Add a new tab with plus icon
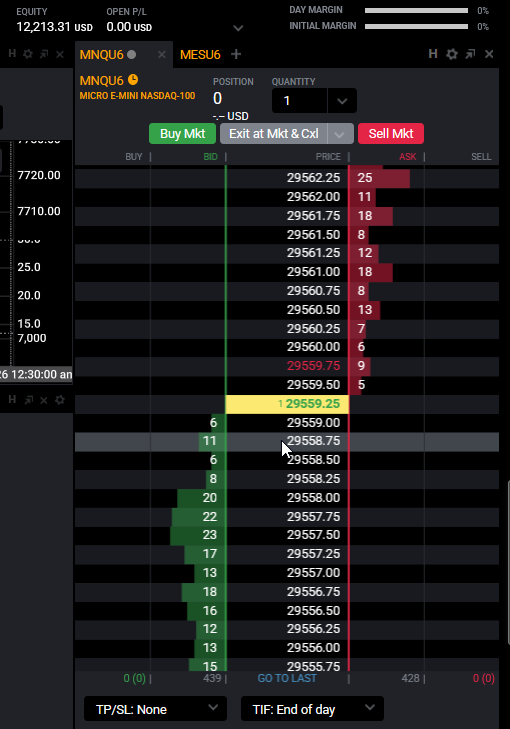This screenshot has height=729, width=510. pyautogui.click(x=236, y=54)
